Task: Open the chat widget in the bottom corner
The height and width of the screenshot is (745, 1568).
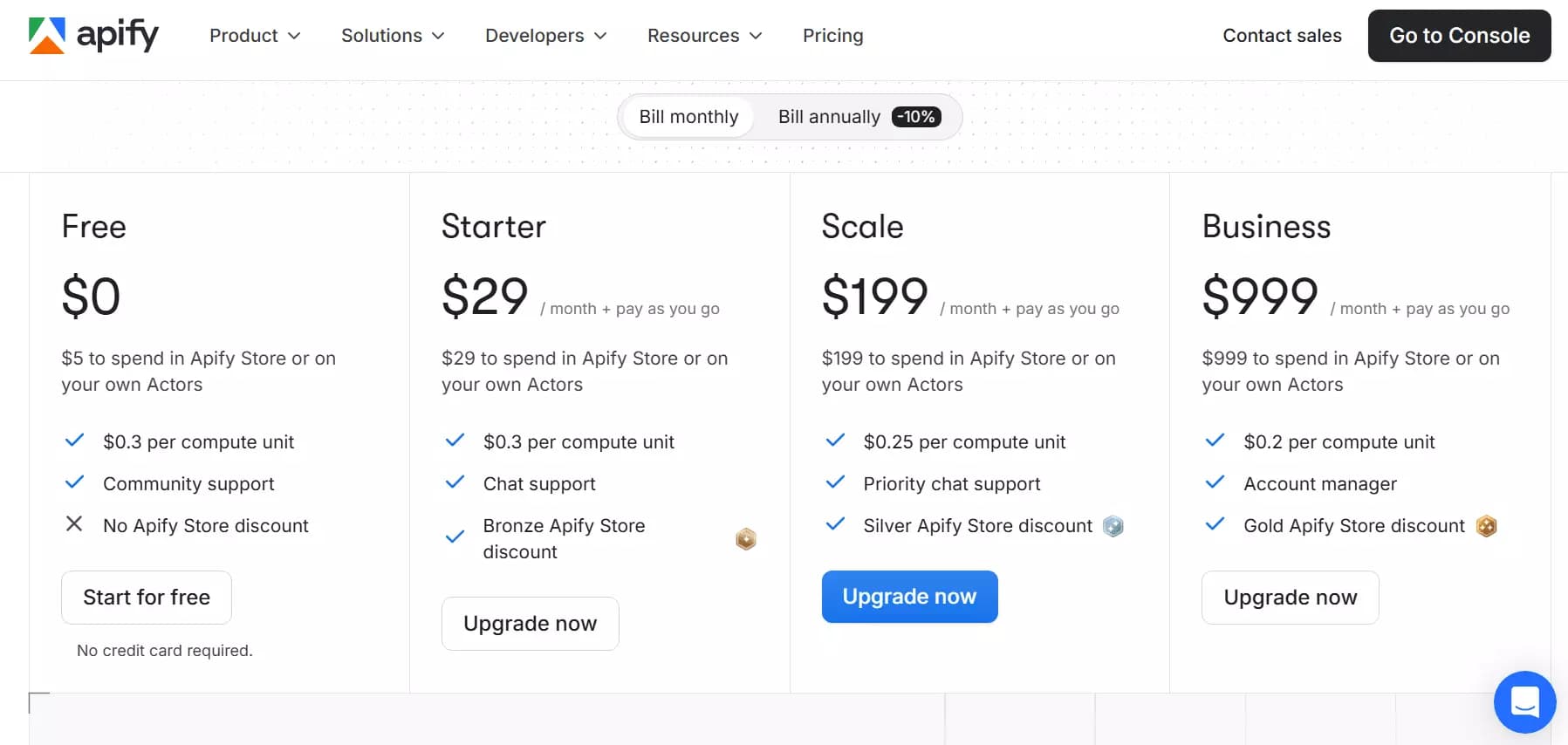Action: 1523,701
